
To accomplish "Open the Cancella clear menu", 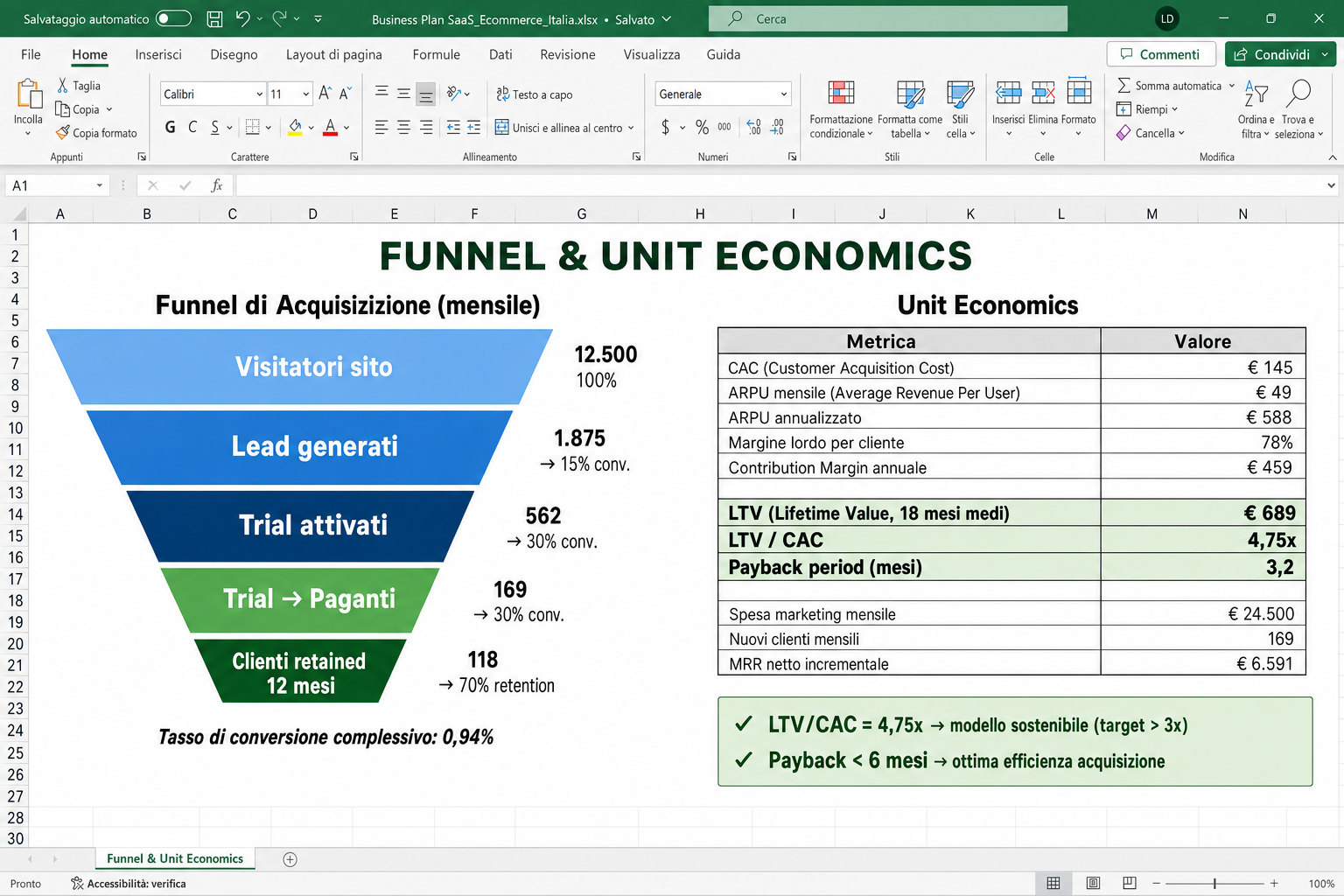I will click(1151, 133).
